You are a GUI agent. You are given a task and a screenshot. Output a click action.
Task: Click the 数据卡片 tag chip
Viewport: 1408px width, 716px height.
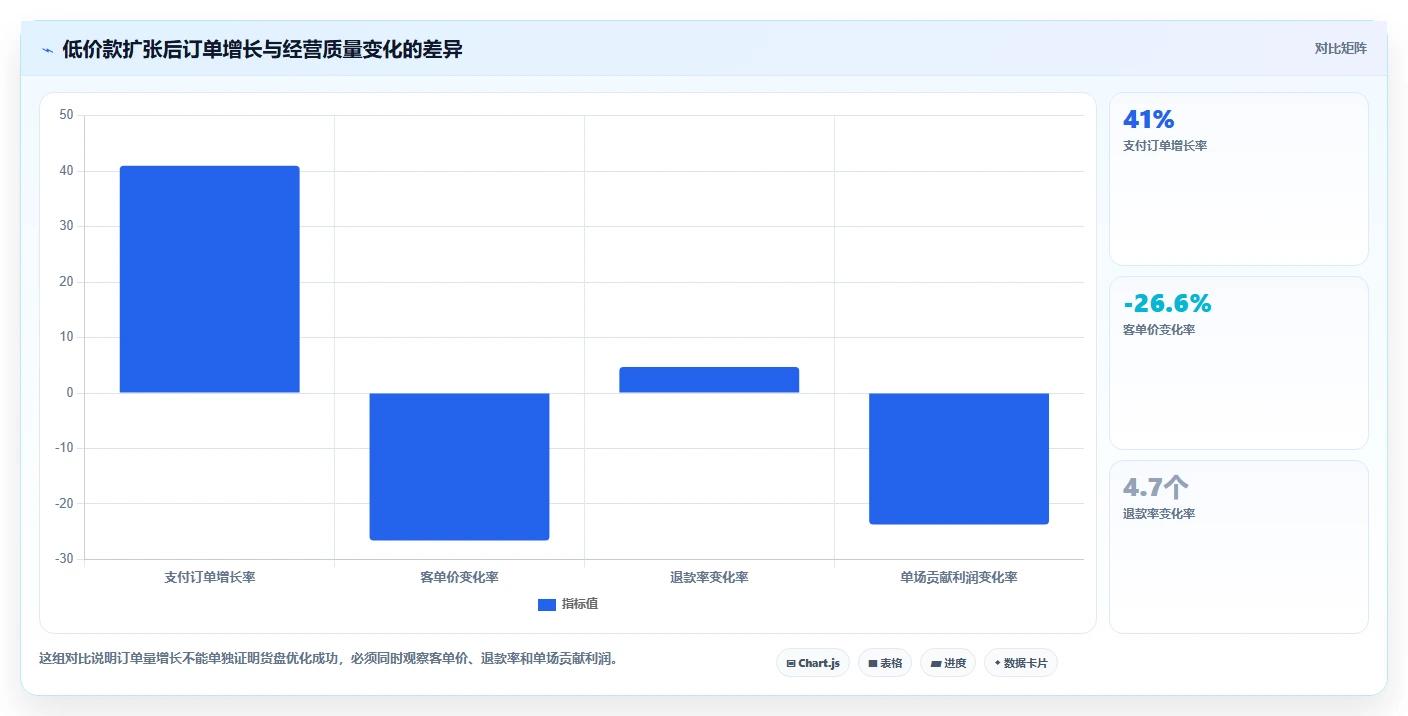(1021, 663)
